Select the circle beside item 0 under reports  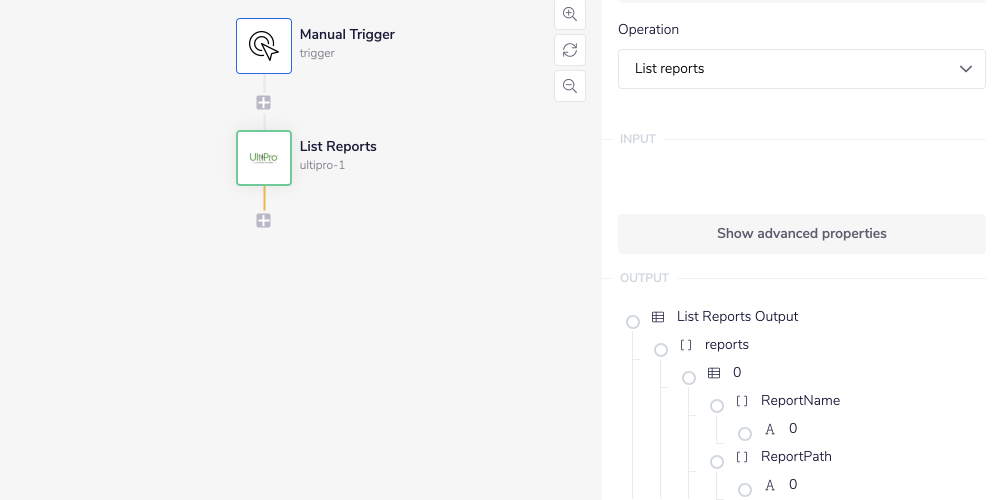click(x=689, y=378)
